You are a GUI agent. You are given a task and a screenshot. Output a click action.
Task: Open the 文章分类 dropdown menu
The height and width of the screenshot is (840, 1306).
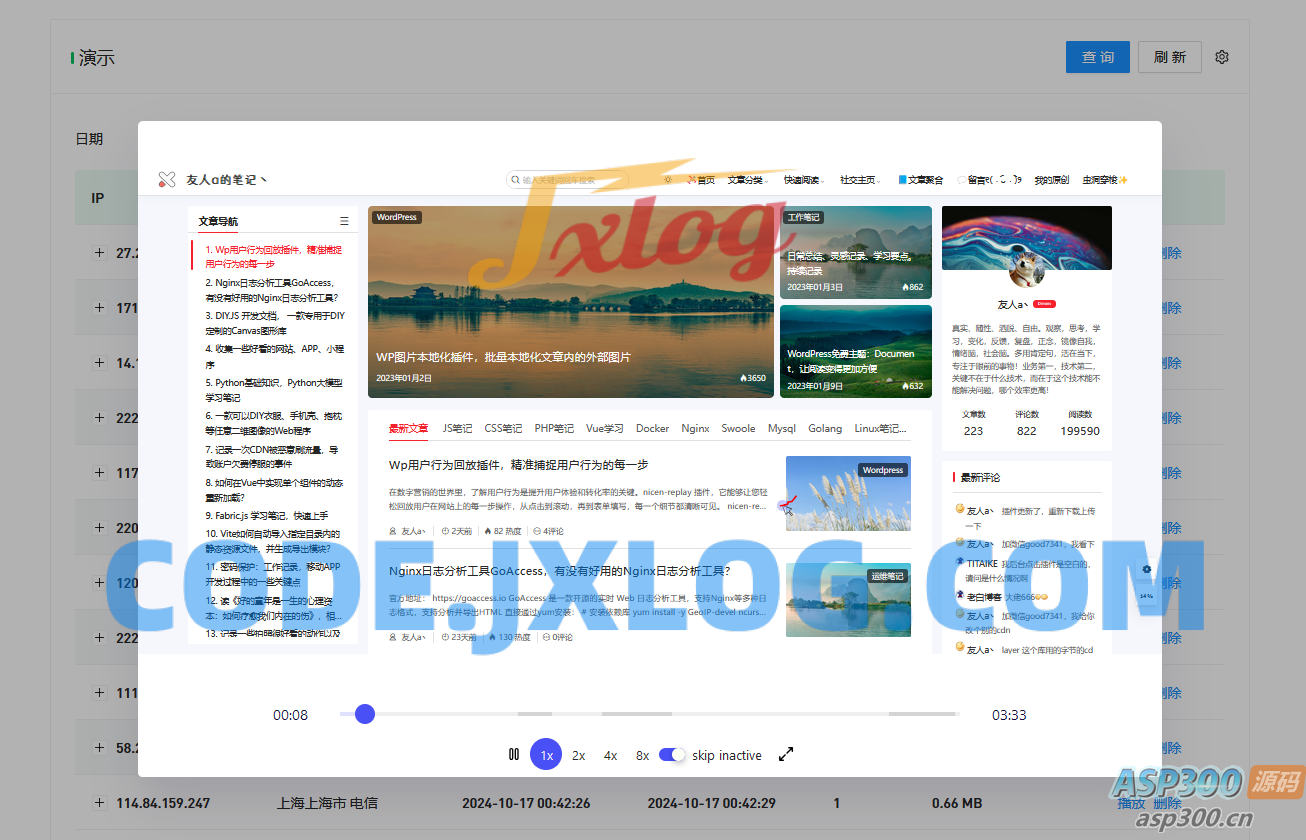[746, 180]
